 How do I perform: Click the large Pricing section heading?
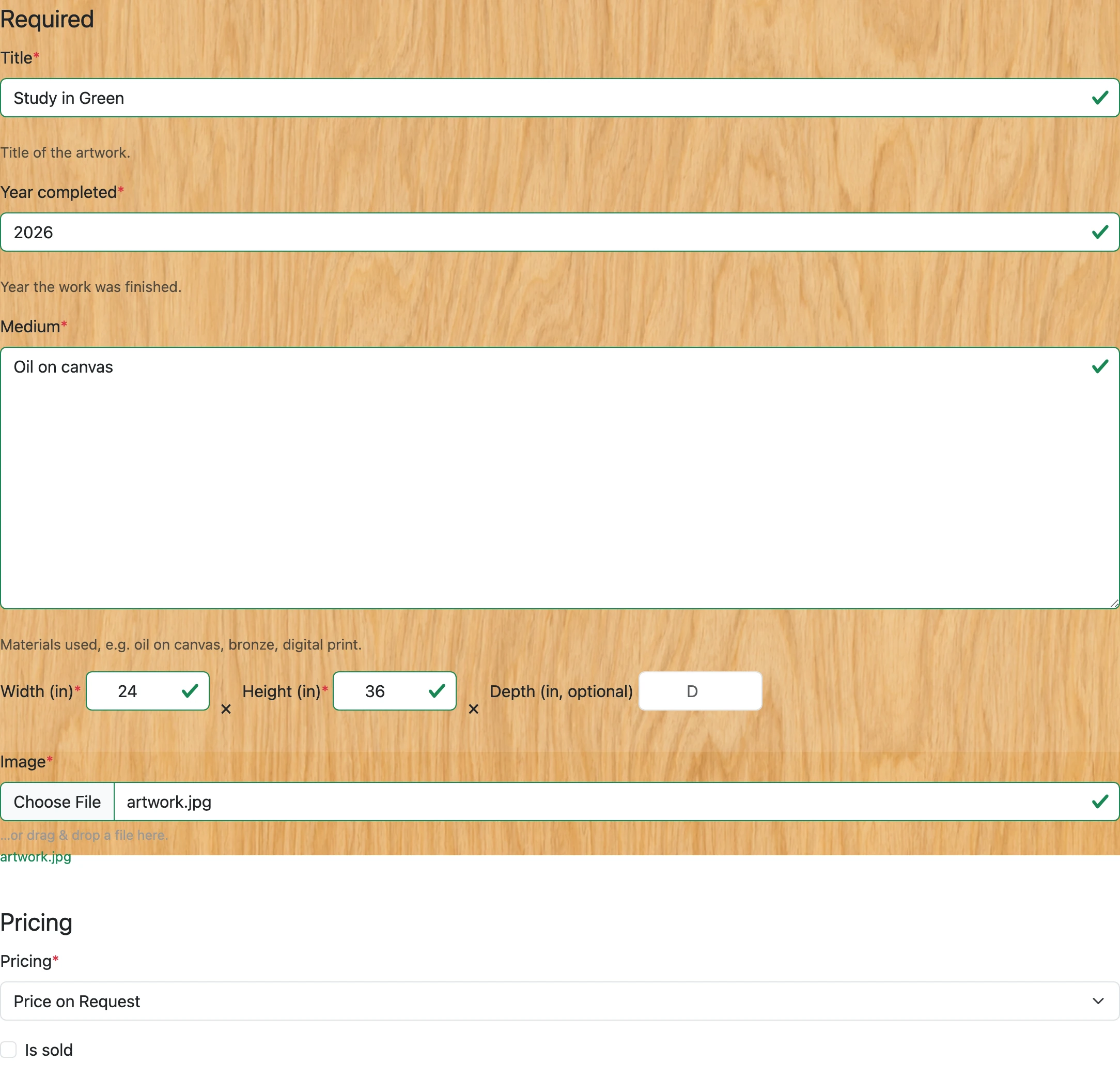[36, 922]
